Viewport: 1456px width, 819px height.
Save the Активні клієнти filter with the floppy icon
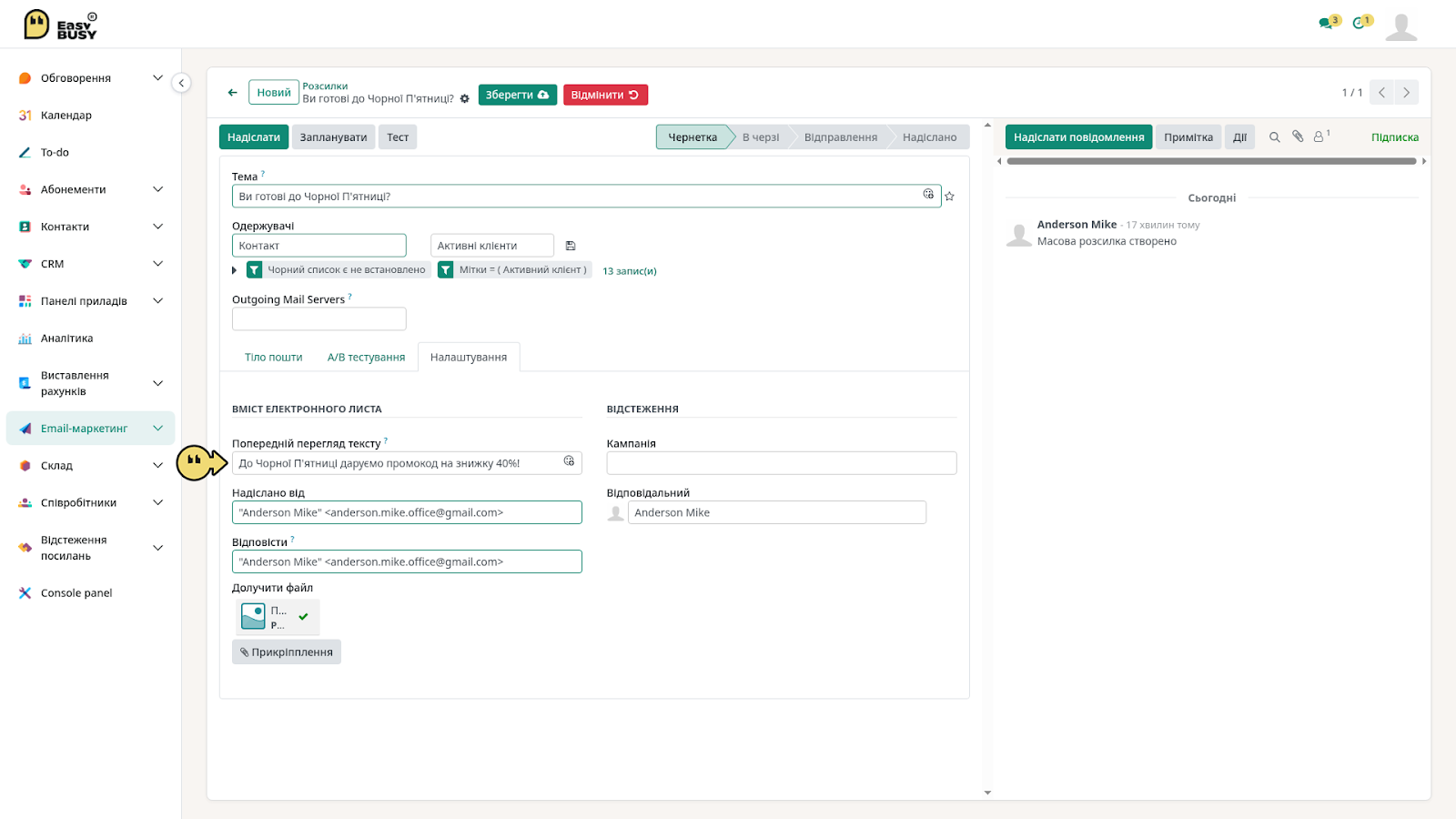571,246
